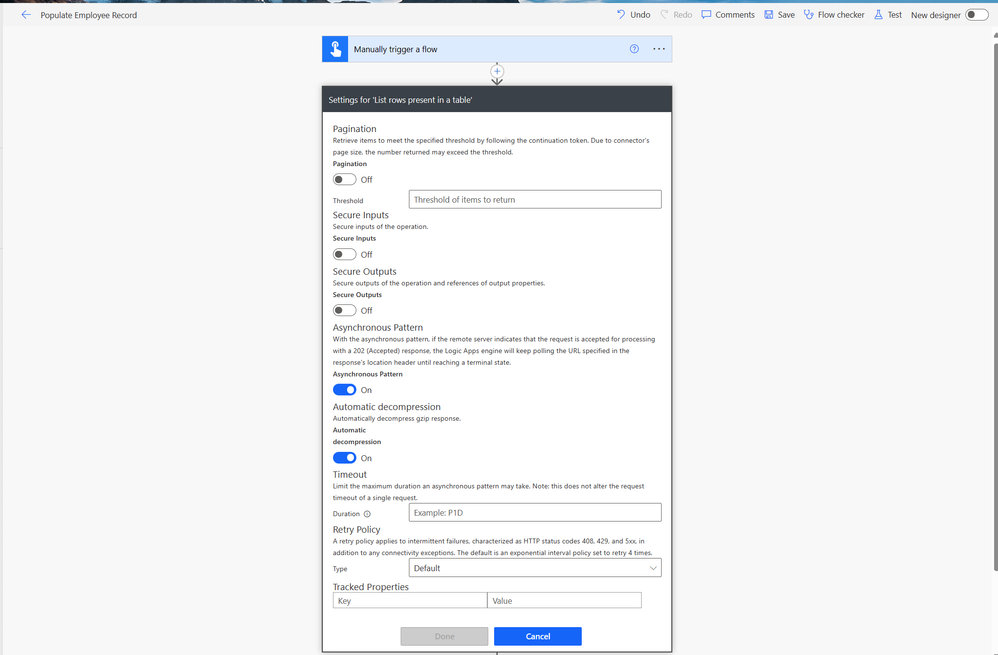
Task: Click the Tracked Properties Key field
Action: pyautogui.click(x=410, y=600)
